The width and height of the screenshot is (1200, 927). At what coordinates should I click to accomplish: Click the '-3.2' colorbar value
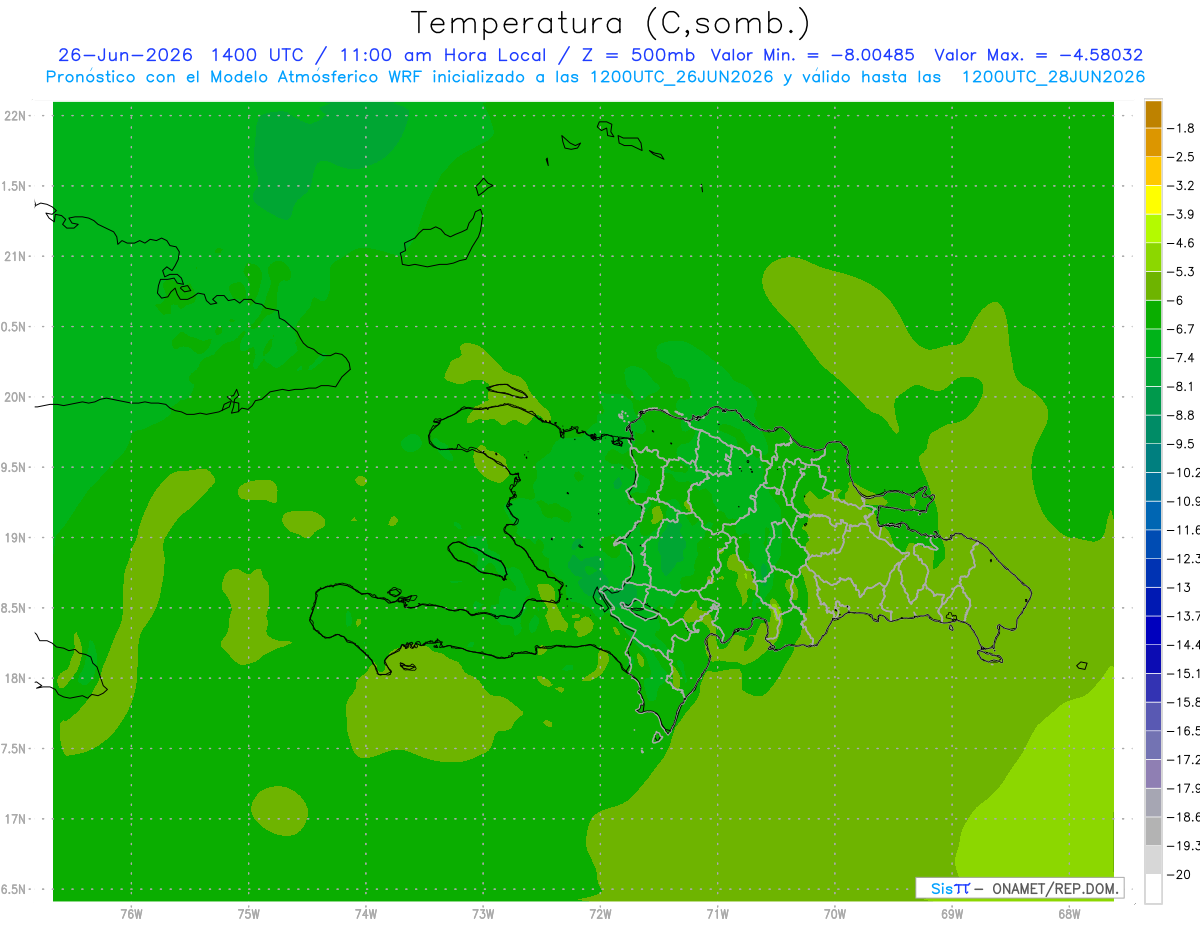pos(1182,186)
